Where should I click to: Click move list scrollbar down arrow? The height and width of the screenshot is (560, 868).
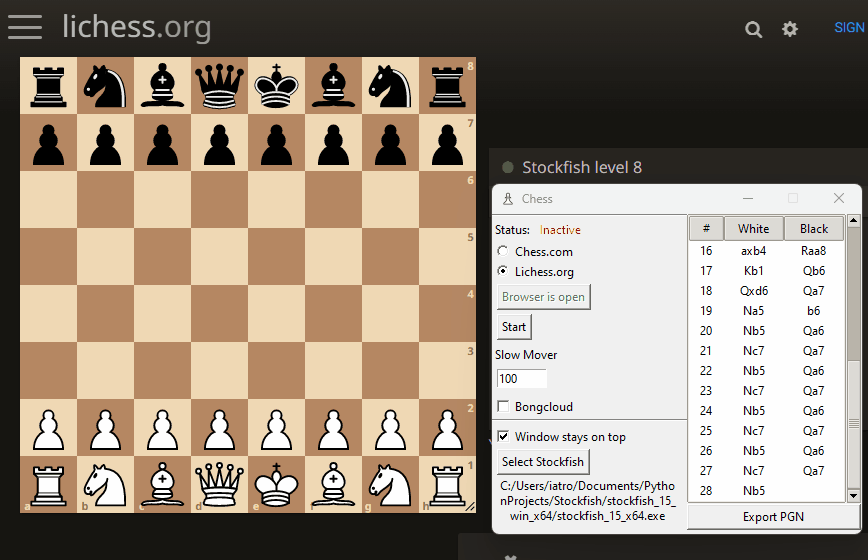tap(853, 496)
